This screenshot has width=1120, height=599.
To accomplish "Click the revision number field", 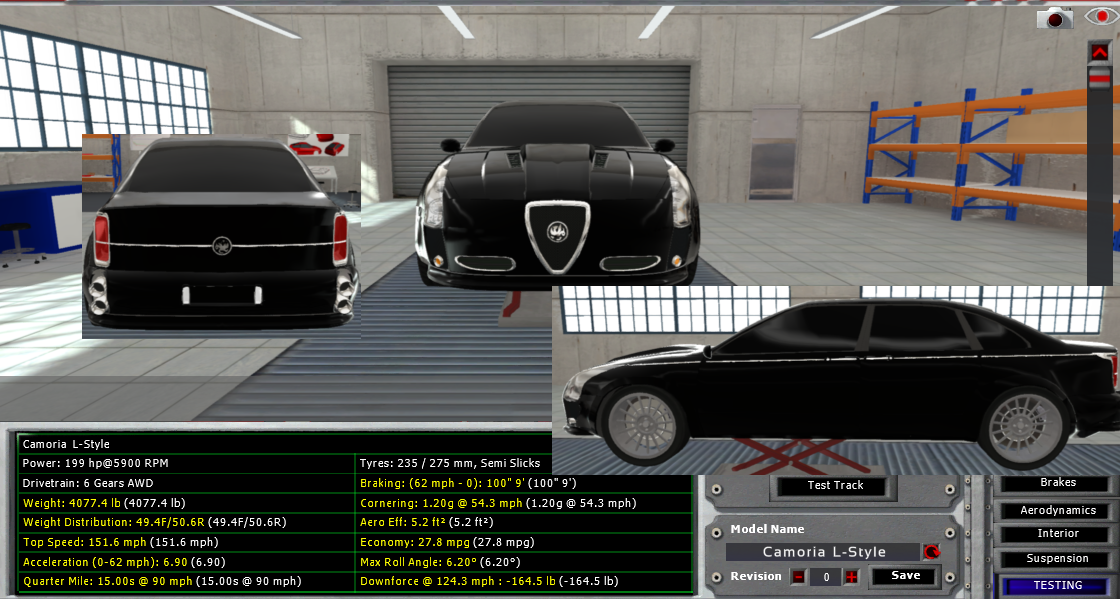I will click(x=825, y=577).
